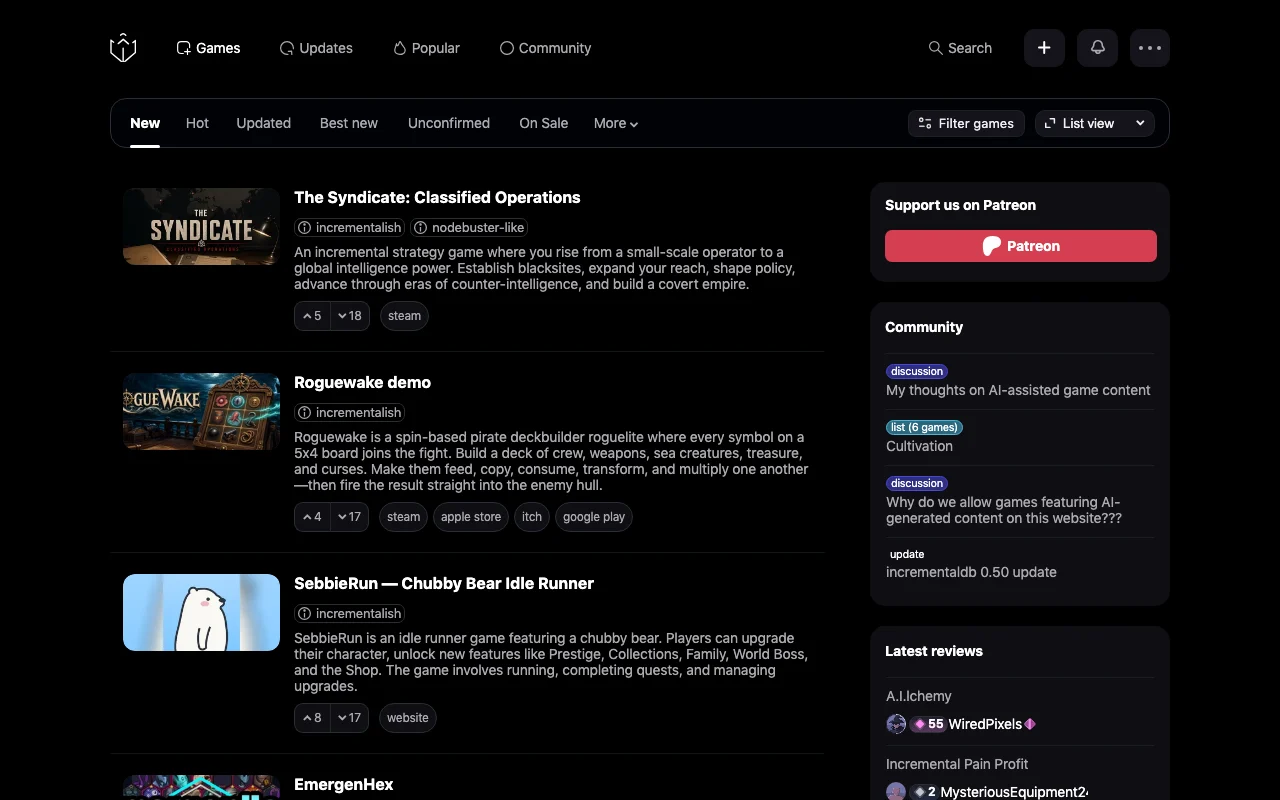The height and width of the screenshot is (800, 1280).
Task: Open the Search field
Action: [x=960, y=48]
